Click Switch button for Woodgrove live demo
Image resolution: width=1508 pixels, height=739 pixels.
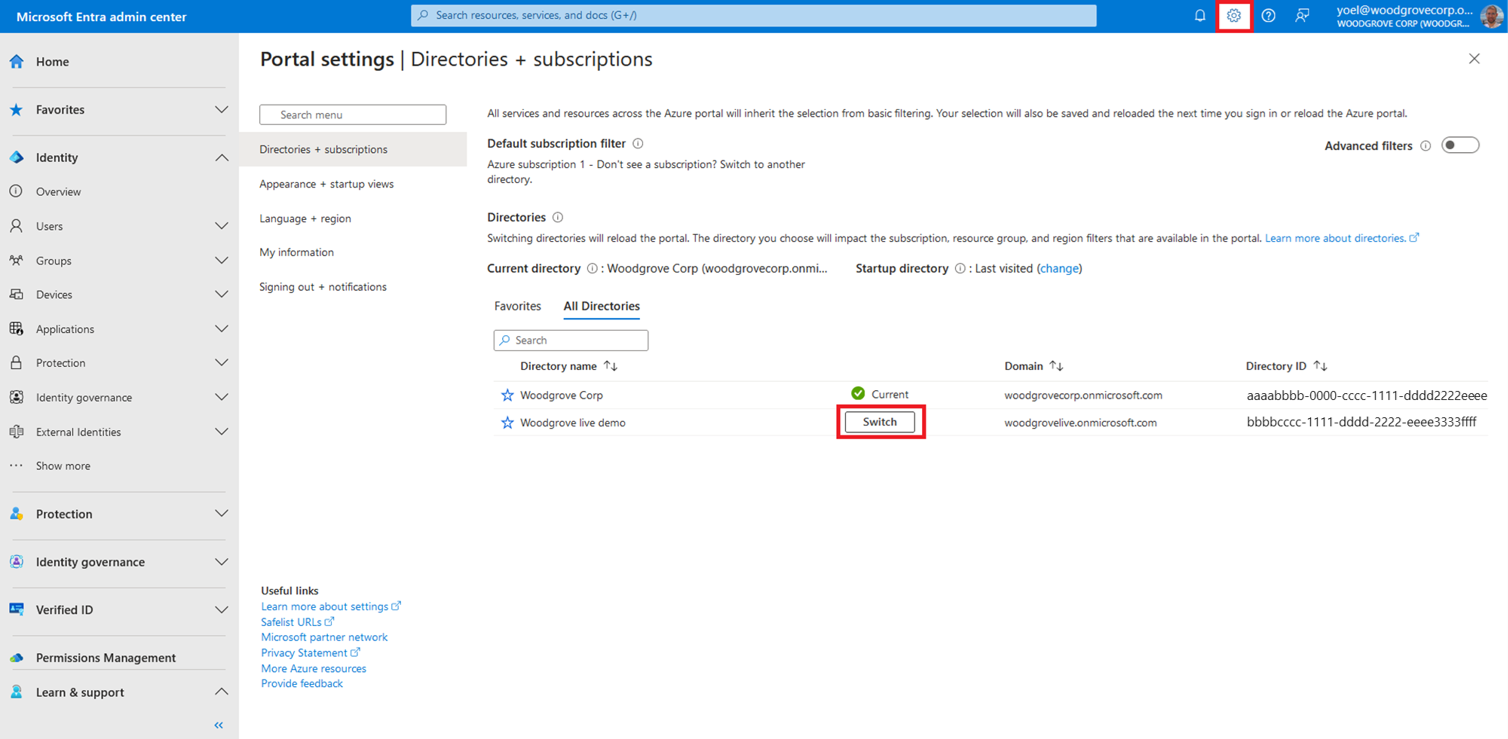880,422
